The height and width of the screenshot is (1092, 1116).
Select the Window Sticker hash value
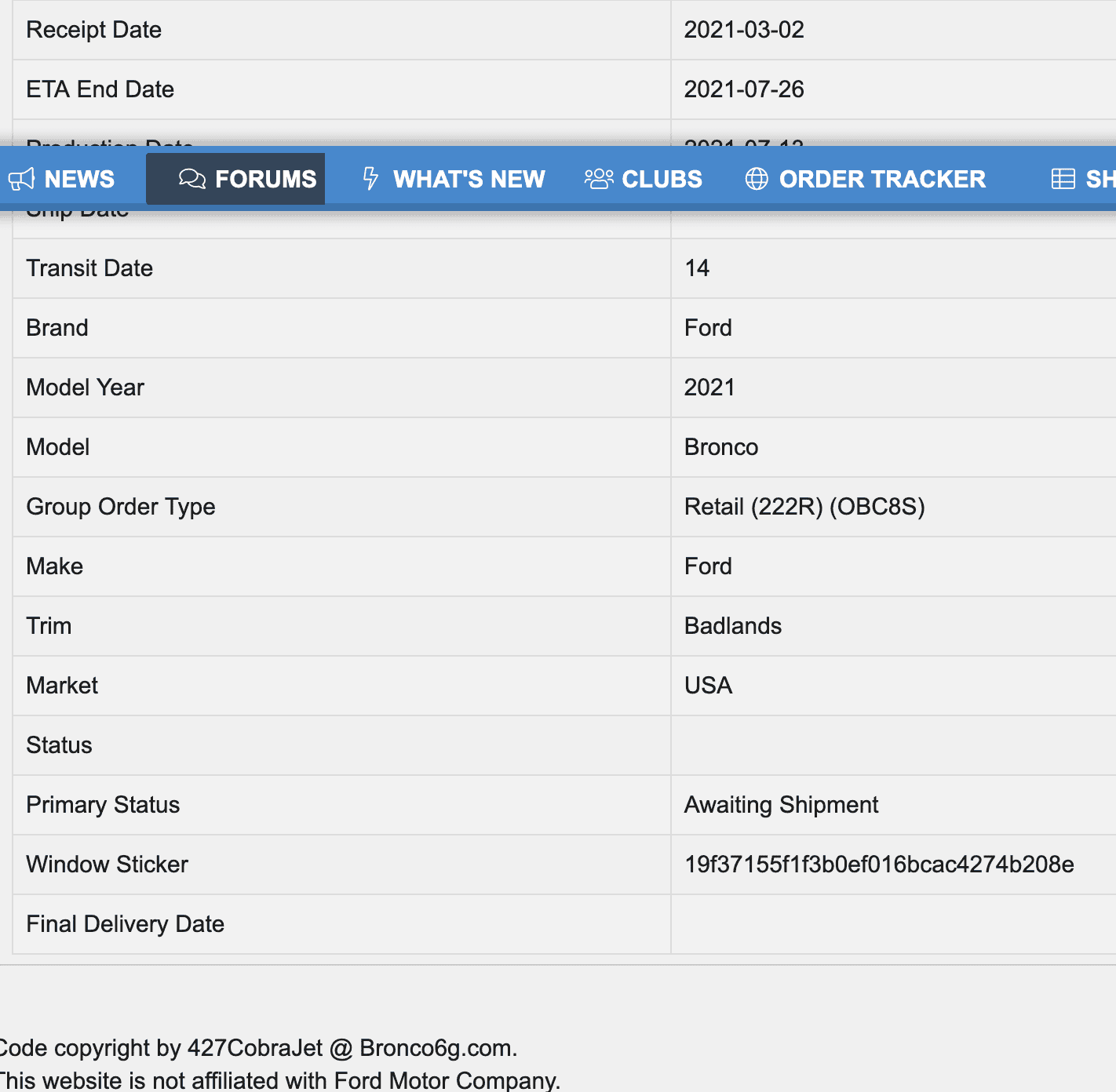coord(879,864)
